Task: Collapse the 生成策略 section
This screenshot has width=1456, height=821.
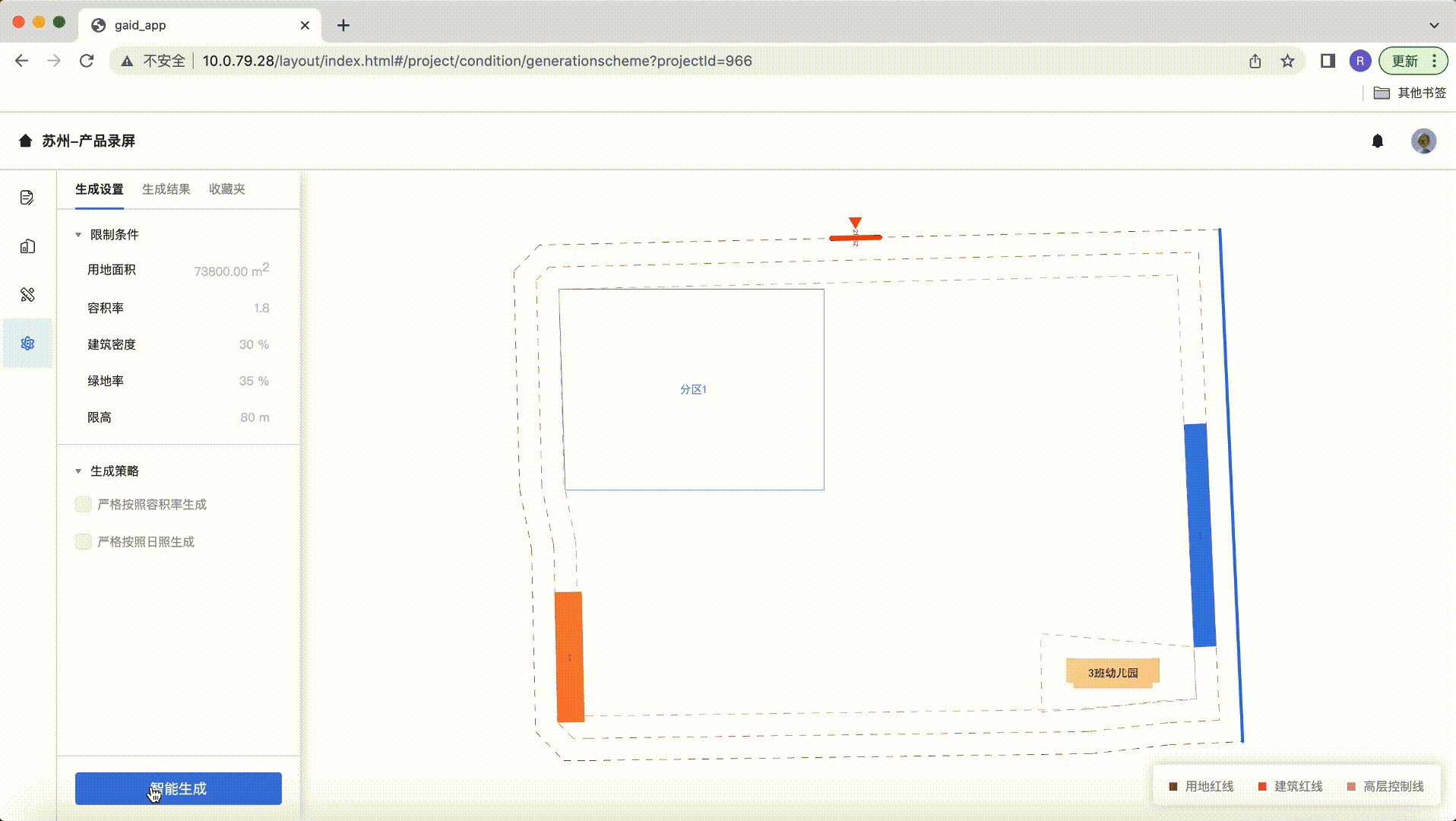Action: coord(78,471)
